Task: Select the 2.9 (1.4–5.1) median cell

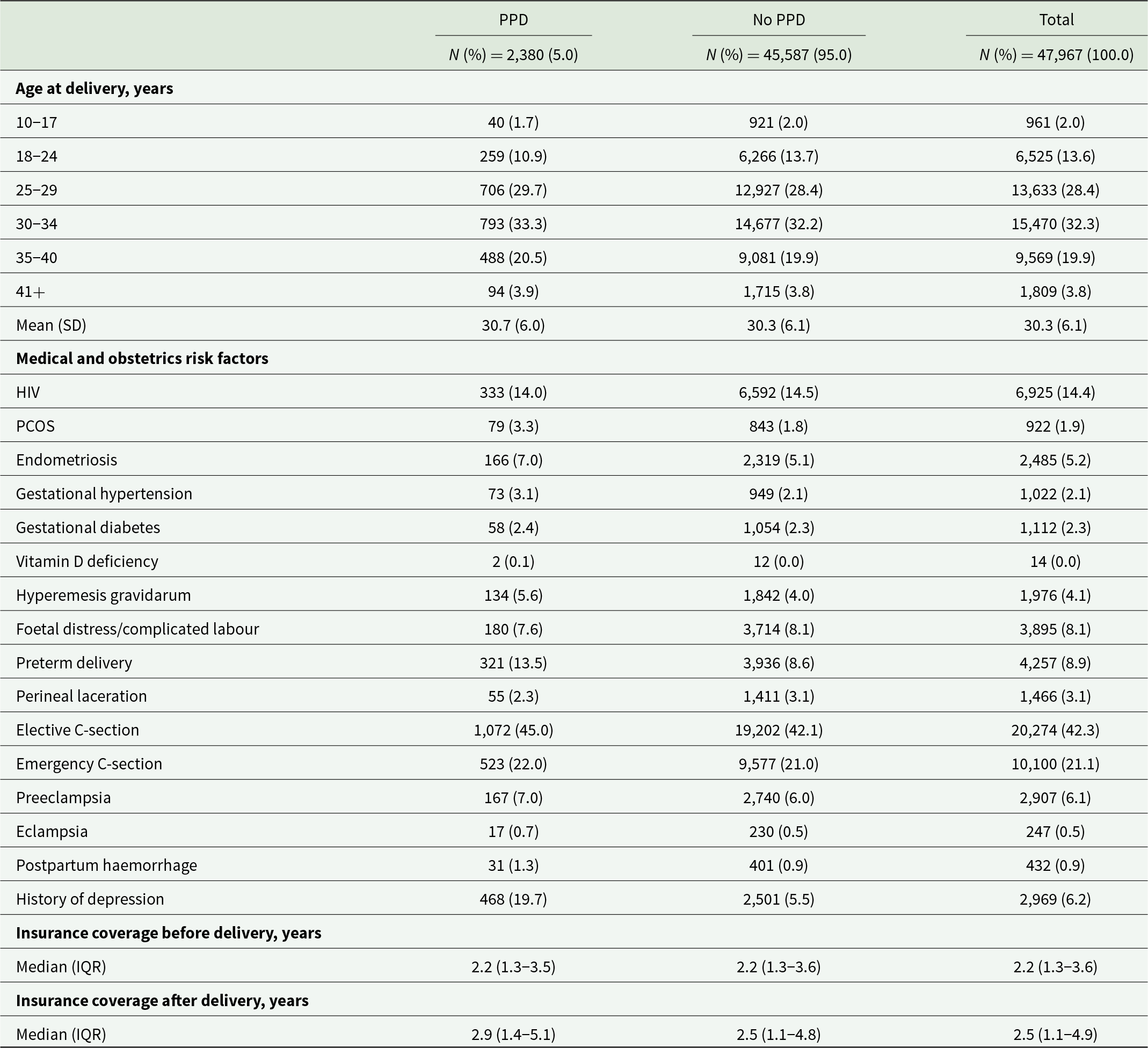Action: tap(513, 1034)
